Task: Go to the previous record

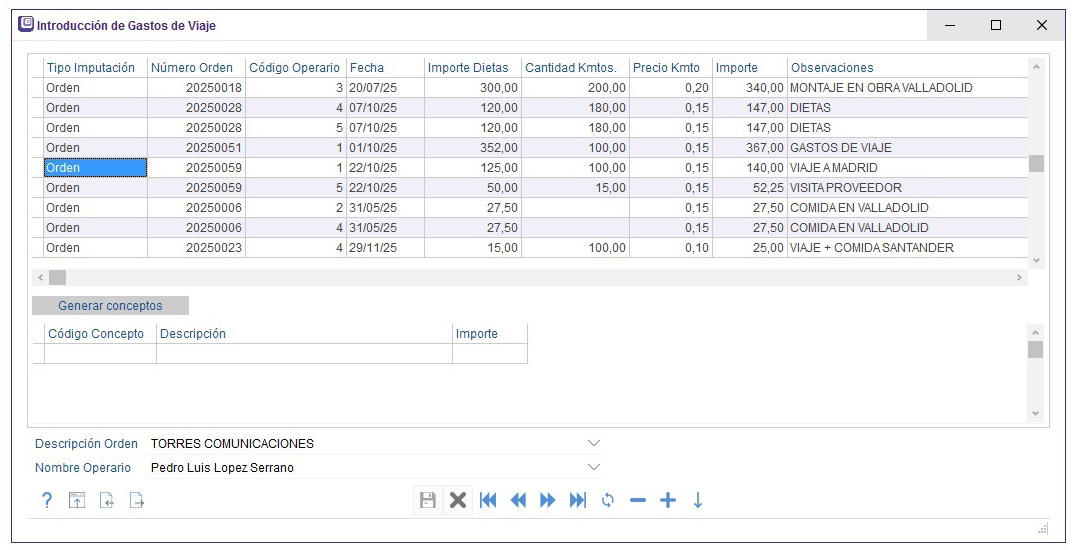Action: click(518, 501)
